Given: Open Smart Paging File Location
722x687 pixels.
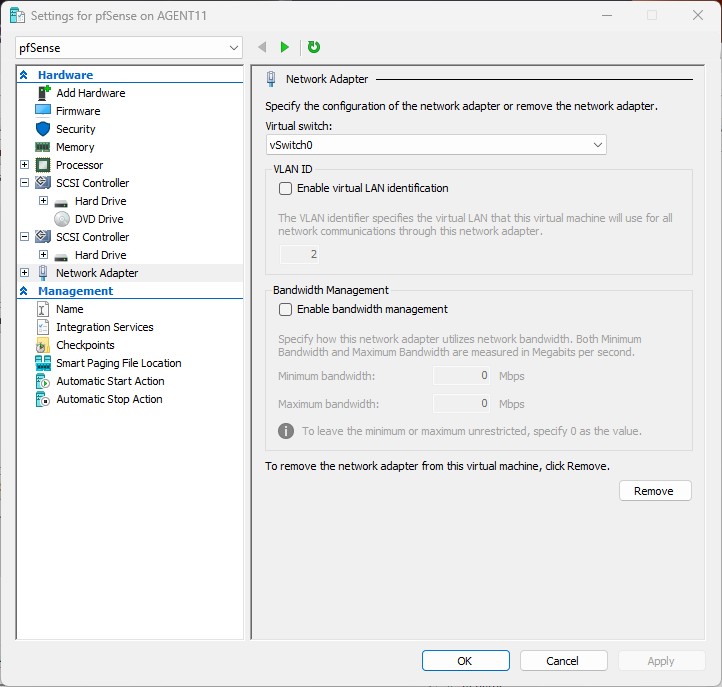Looking at the screenshot, I should pos(119,363).
